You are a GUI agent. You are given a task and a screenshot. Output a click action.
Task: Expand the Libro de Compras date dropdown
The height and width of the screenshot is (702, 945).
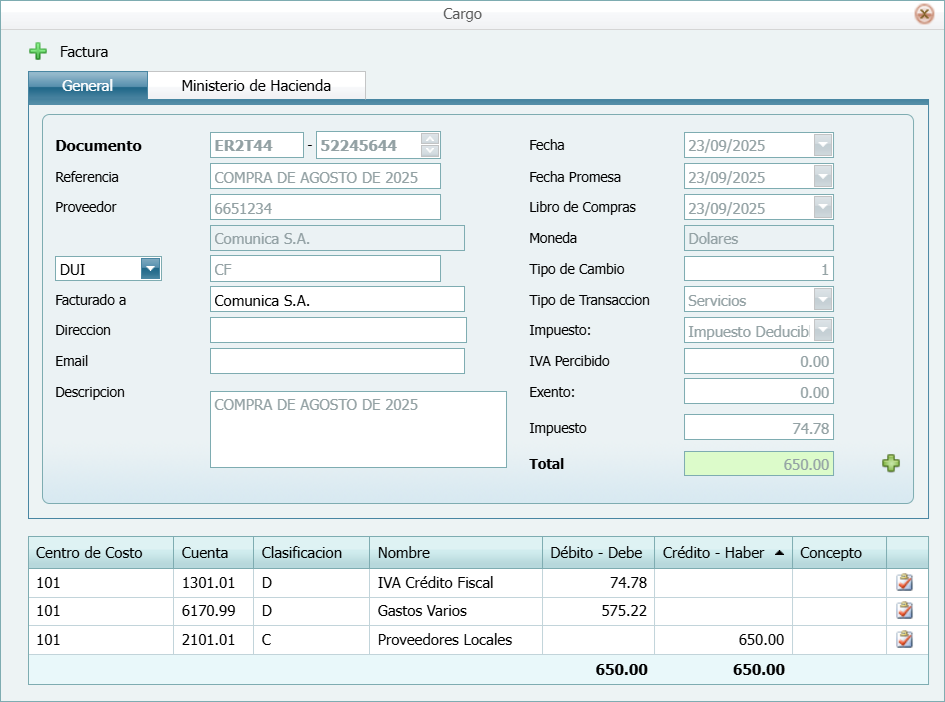[822, 208]
